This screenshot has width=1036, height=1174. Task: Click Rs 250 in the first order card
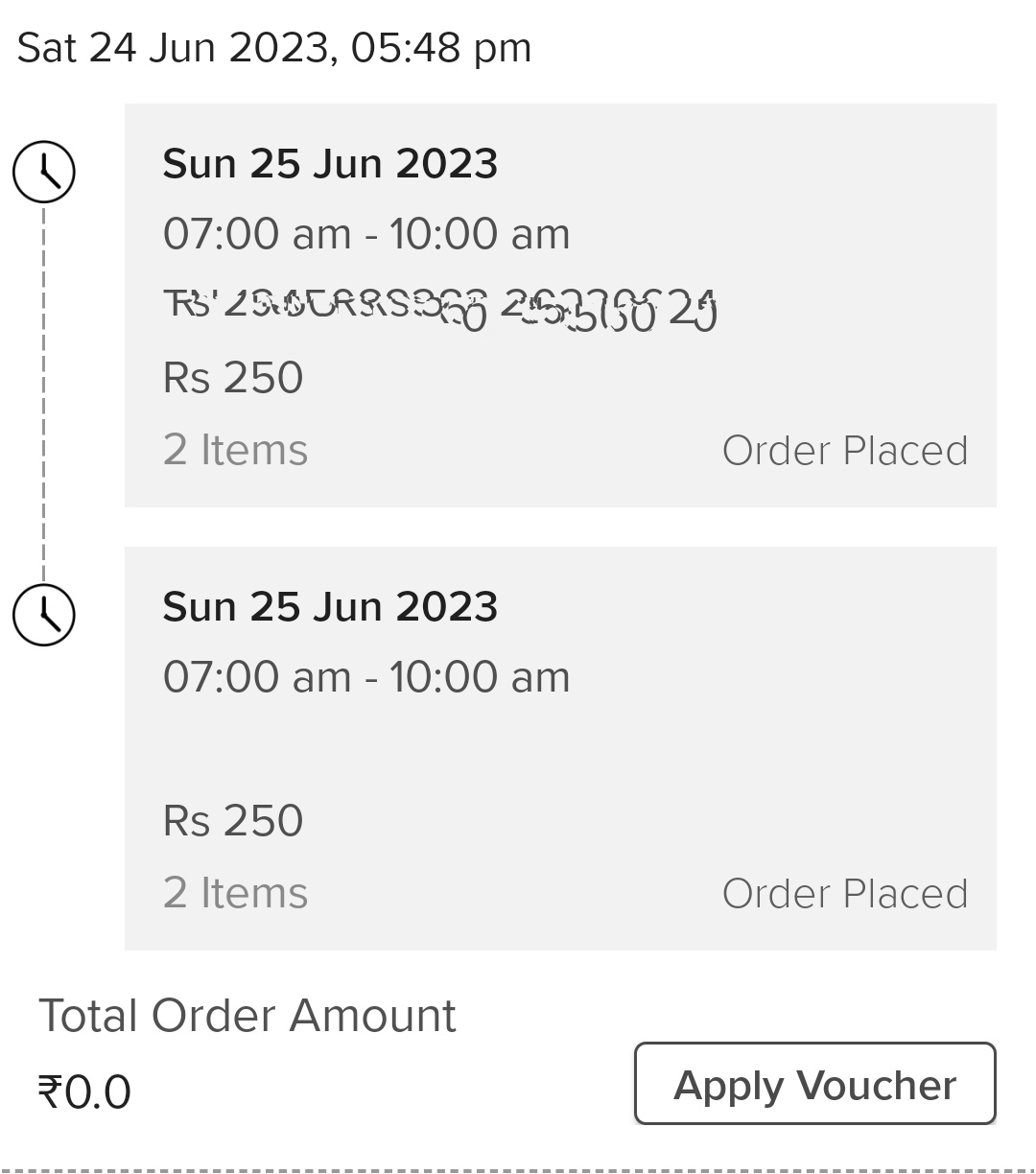tap(233, 378)
